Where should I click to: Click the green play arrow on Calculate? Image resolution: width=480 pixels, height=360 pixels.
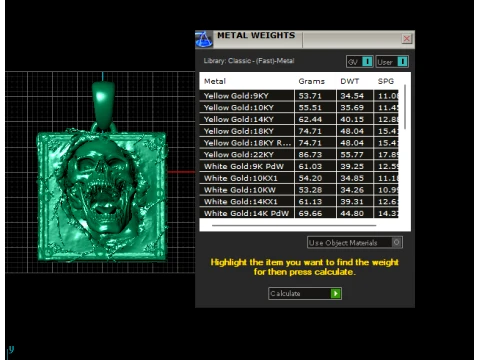pyautogui.click(x=335, y=293)
